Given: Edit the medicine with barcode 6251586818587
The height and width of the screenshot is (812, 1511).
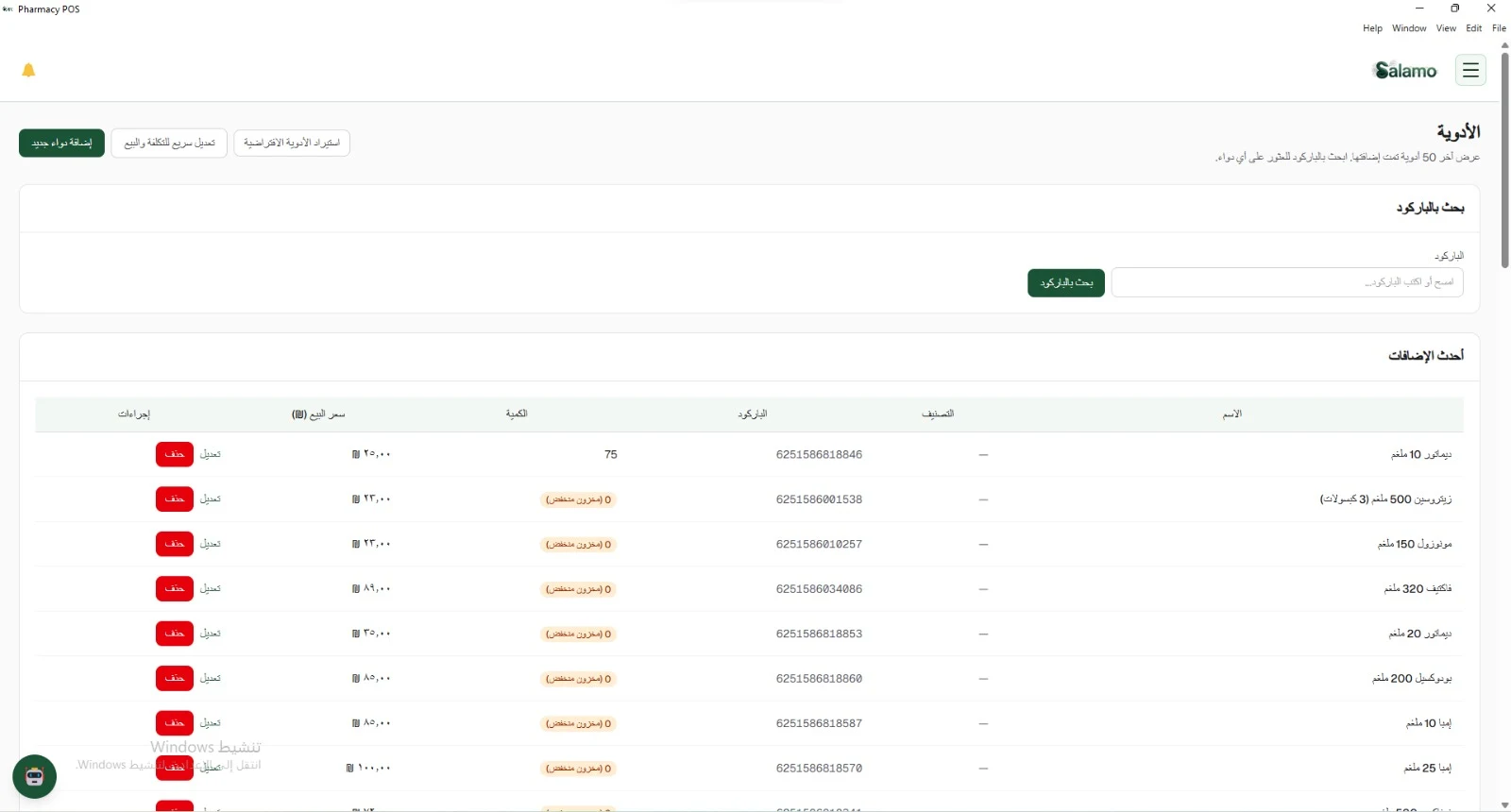Looking at the screenshot, I should (x=211, y=723).
